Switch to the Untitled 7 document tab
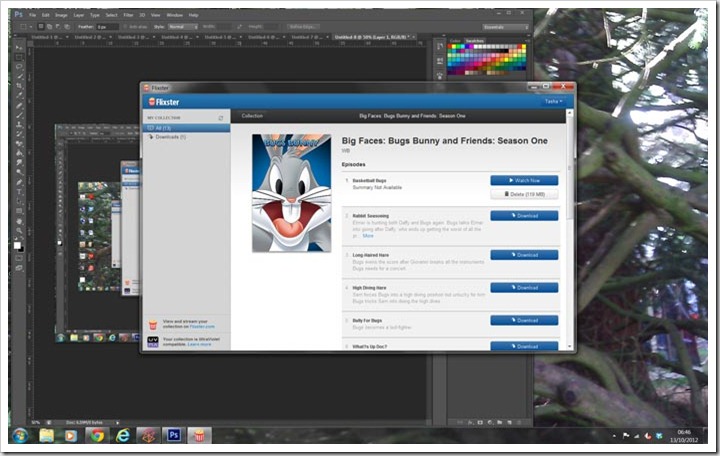Screen dimensions: 720x456 click(306, 37)
